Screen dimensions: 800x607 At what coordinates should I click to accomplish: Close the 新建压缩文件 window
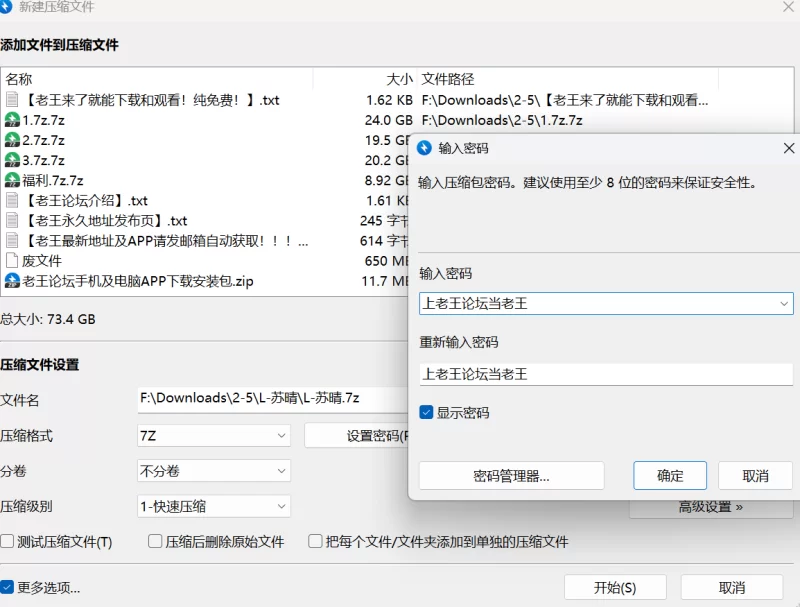(x=788, y=7)
